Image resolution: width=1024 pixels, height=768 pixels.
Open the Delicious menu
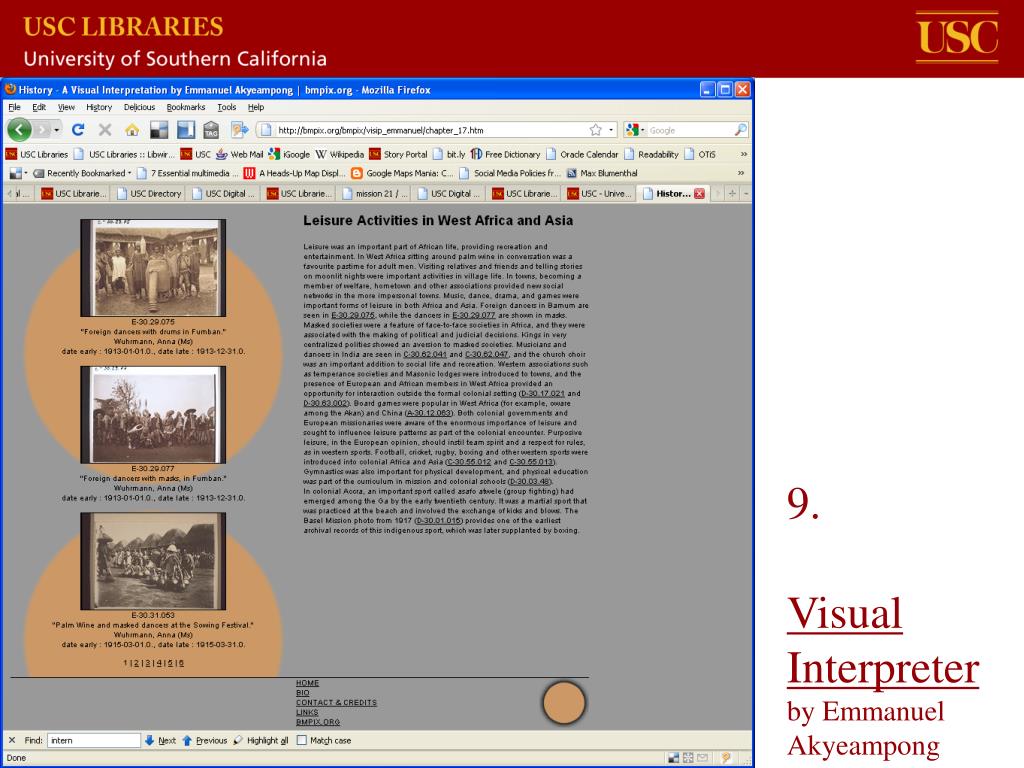pyautogui.click(x=139, y=107)
